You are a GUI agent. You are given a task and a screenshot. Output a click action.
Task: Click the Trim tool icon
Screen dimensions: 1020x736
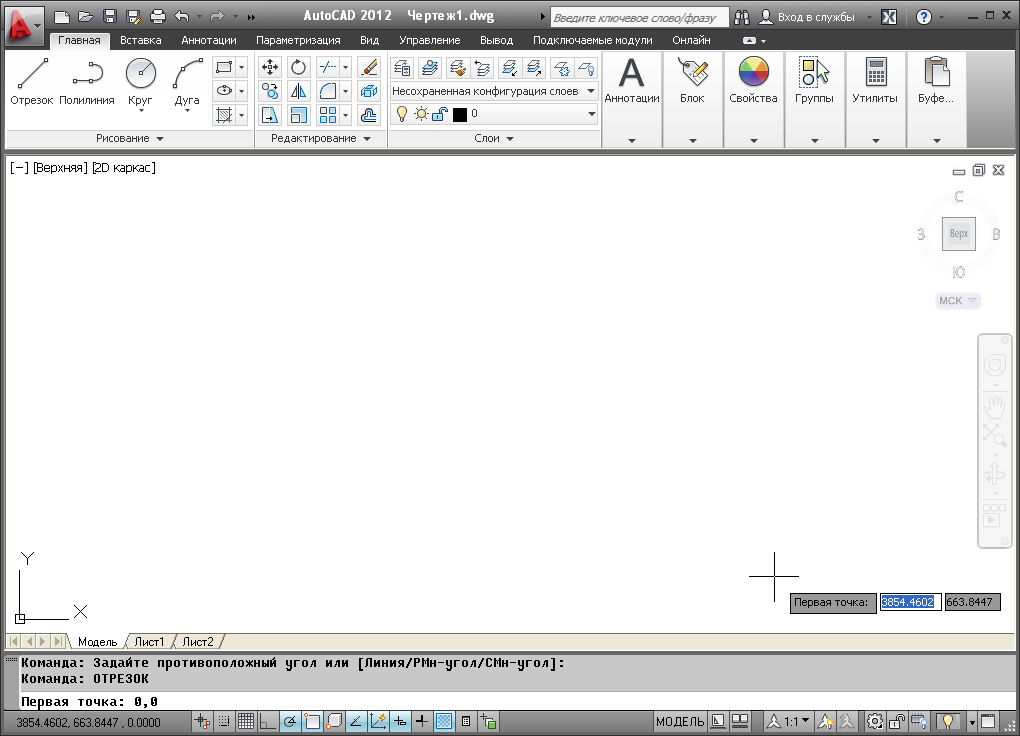pos(328,67)
